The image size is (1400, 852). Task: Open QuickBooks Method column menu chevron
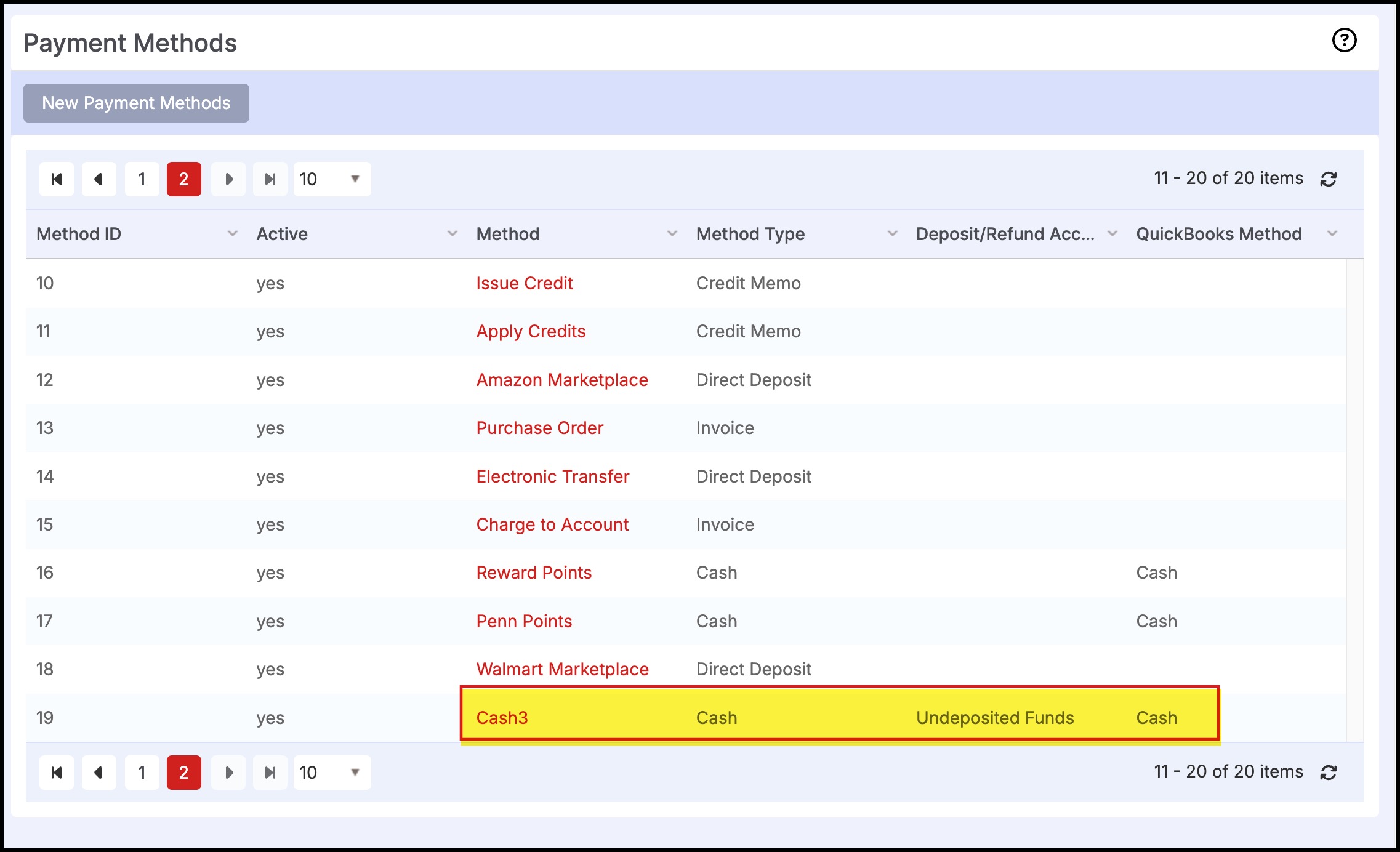click(x=1332, y=234)
